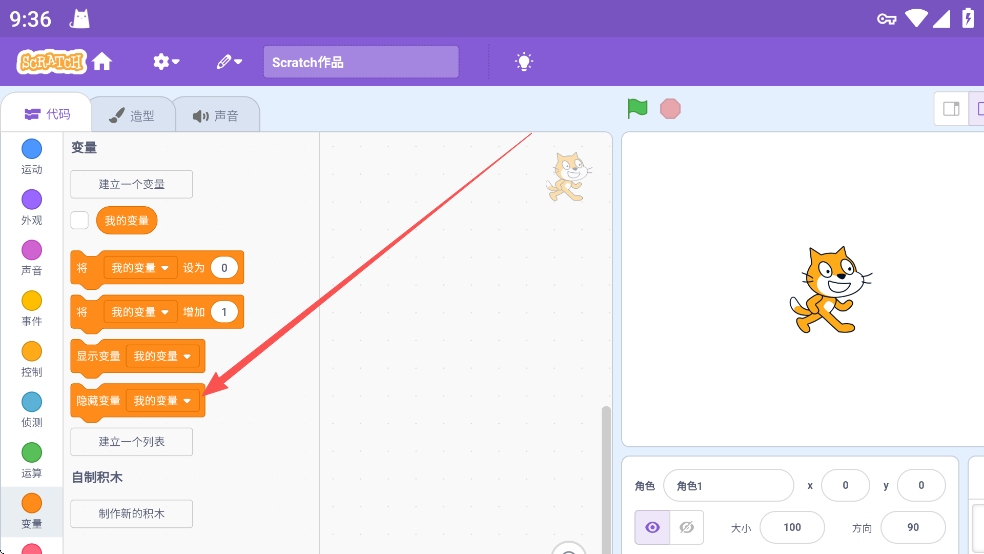Select the Operators (运算) green color circle
Viewport: 984px width, 554px height.
tap(32, 453)
